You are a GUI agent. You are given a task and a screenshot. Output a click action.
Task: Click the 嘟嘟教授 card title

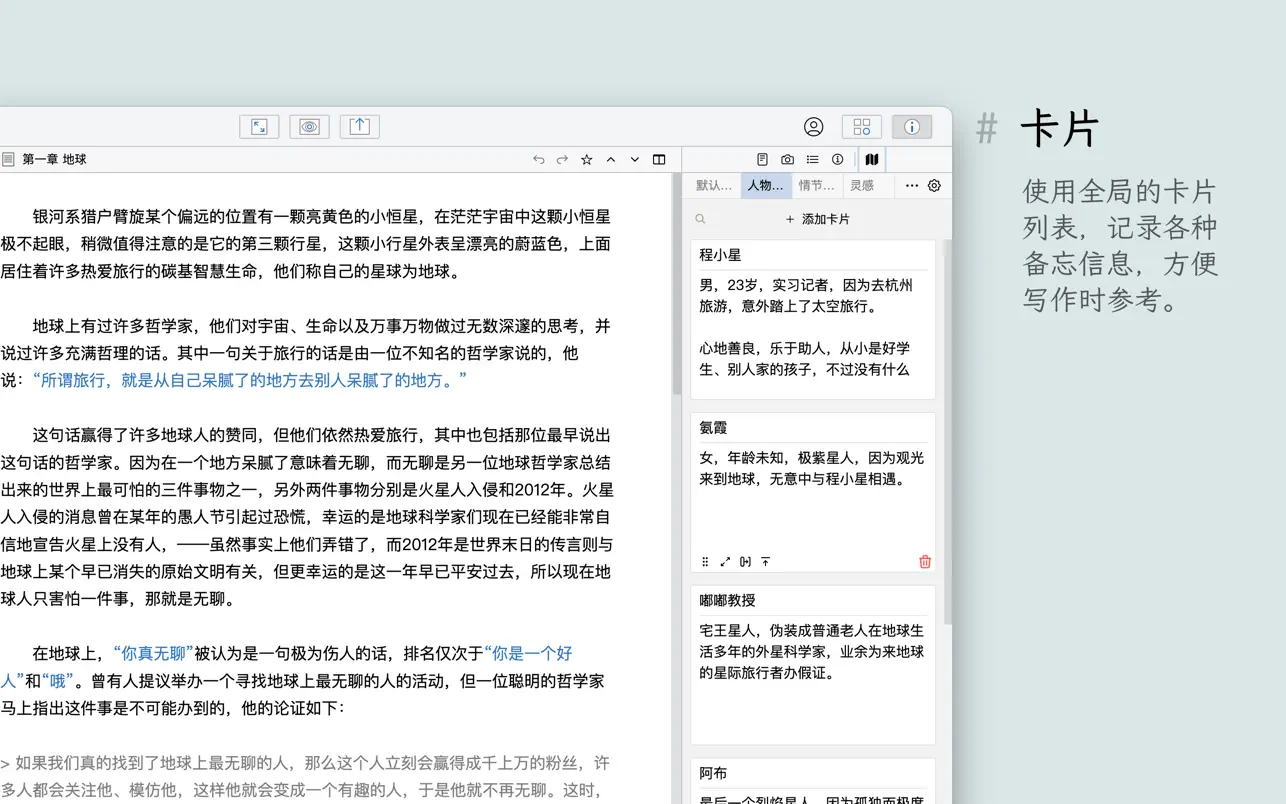tap(728, 600)
